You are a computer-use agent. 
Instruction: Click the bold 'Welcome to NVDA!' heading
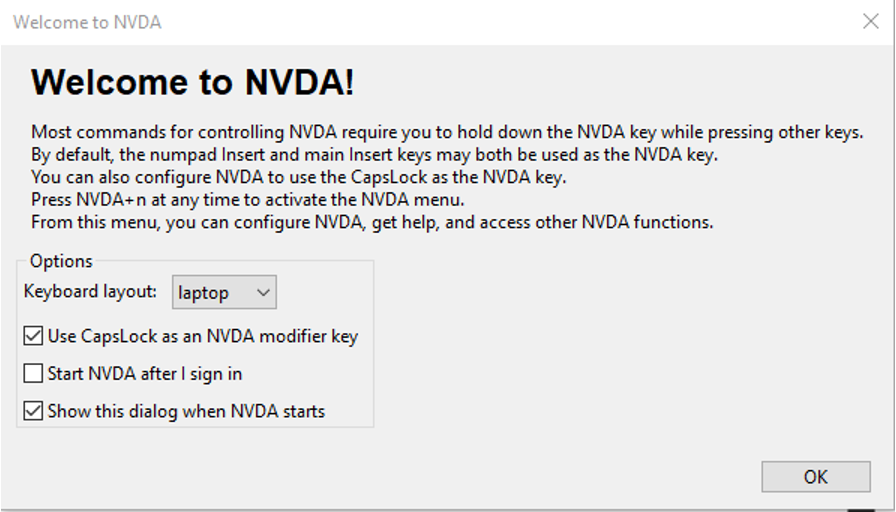coord(193,82)
